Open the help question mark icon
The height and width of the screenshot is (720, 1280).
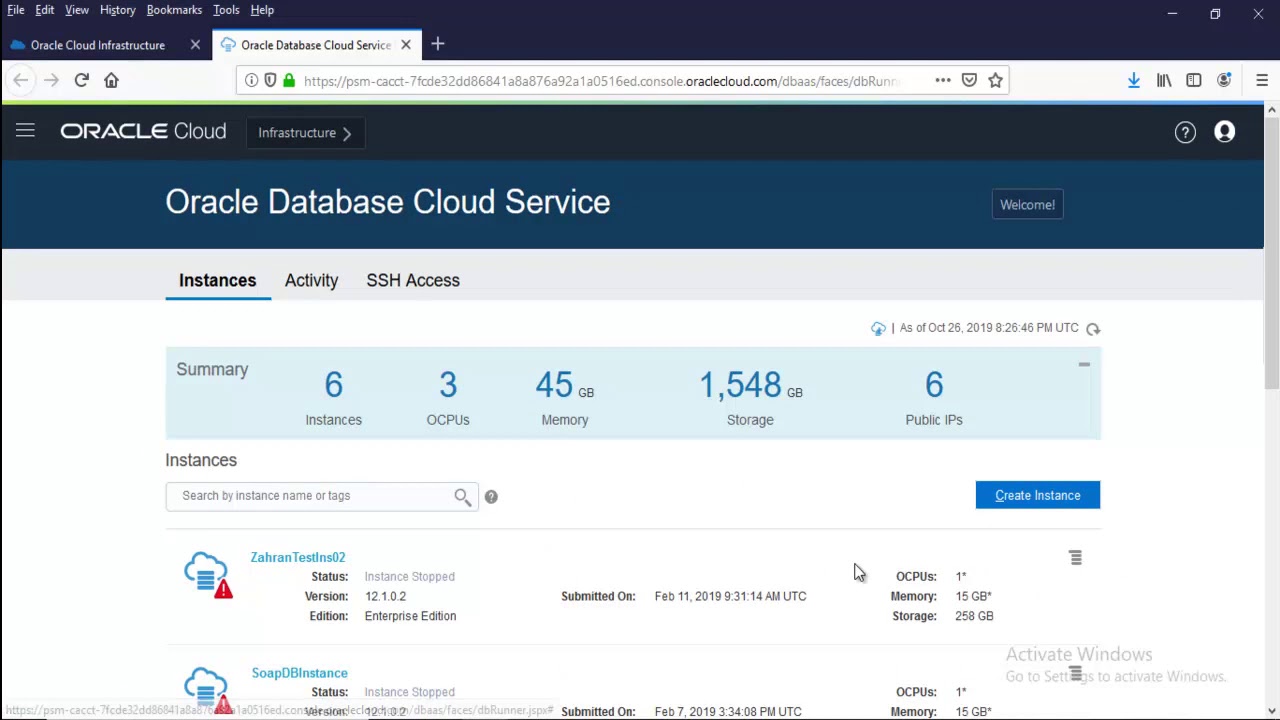click(x=1185, y=132)
